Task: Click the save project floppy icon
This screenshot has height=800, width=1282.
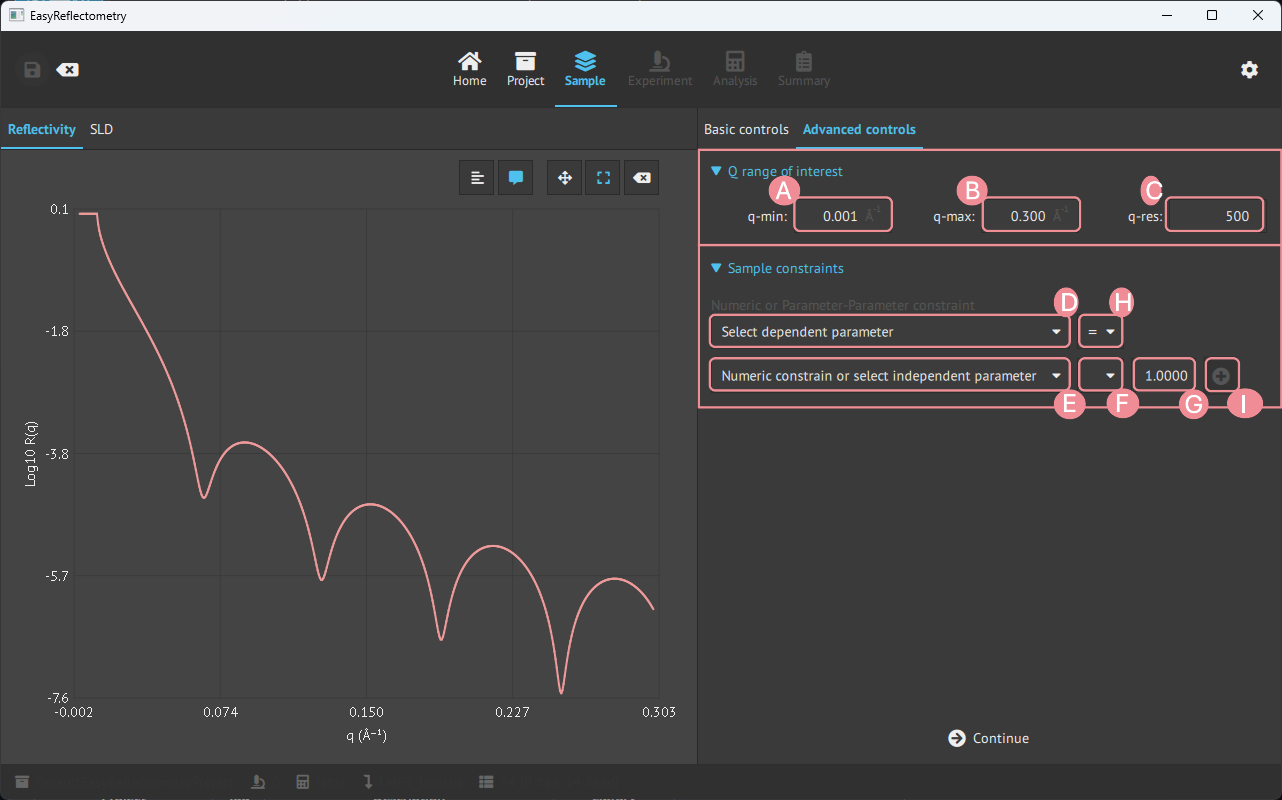Action: tap(32, 70)
